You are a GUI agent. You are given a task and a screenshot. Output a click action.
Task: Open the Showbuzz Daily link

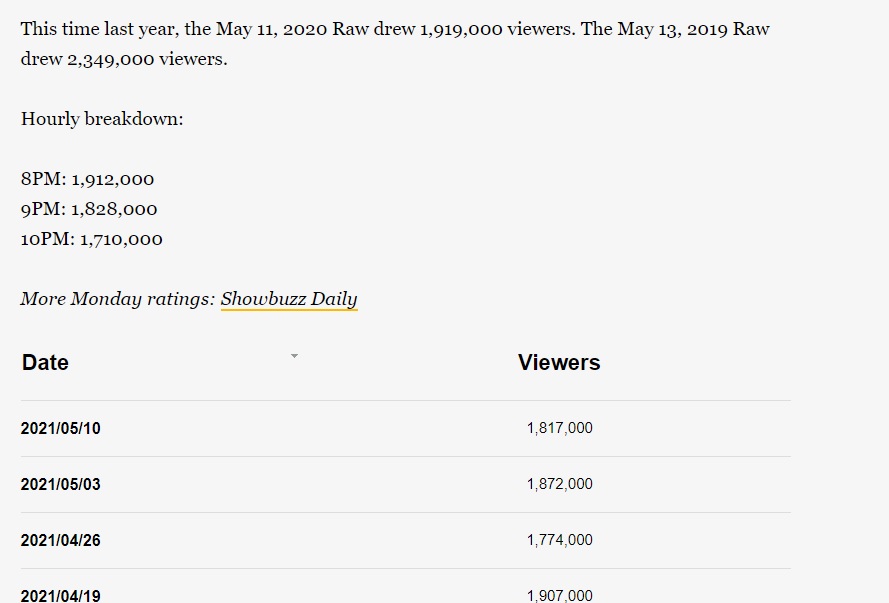pyautogui.click(x=288, y=299)
